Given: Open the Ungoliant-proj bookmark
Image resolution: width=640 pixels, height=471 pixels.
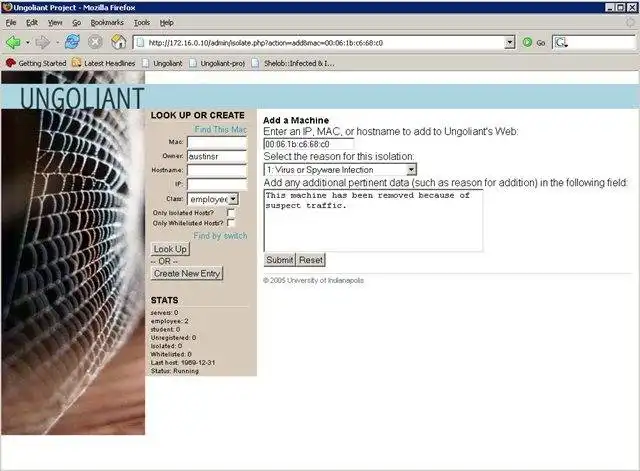Looking at the screenshot, I should 217,63.
